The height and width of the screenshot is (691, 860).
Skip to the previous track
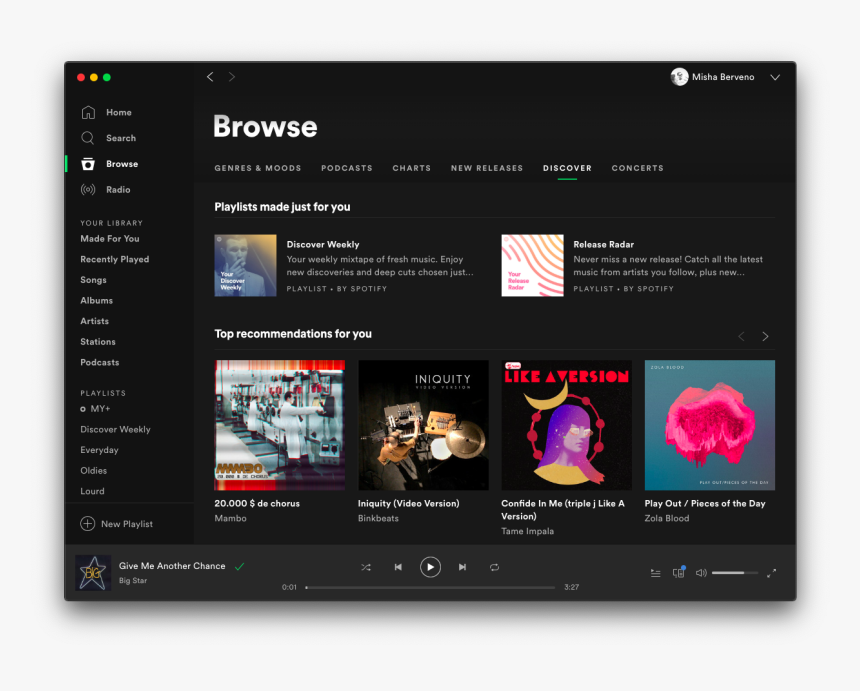pyautogui.click(x=398, y=567)
